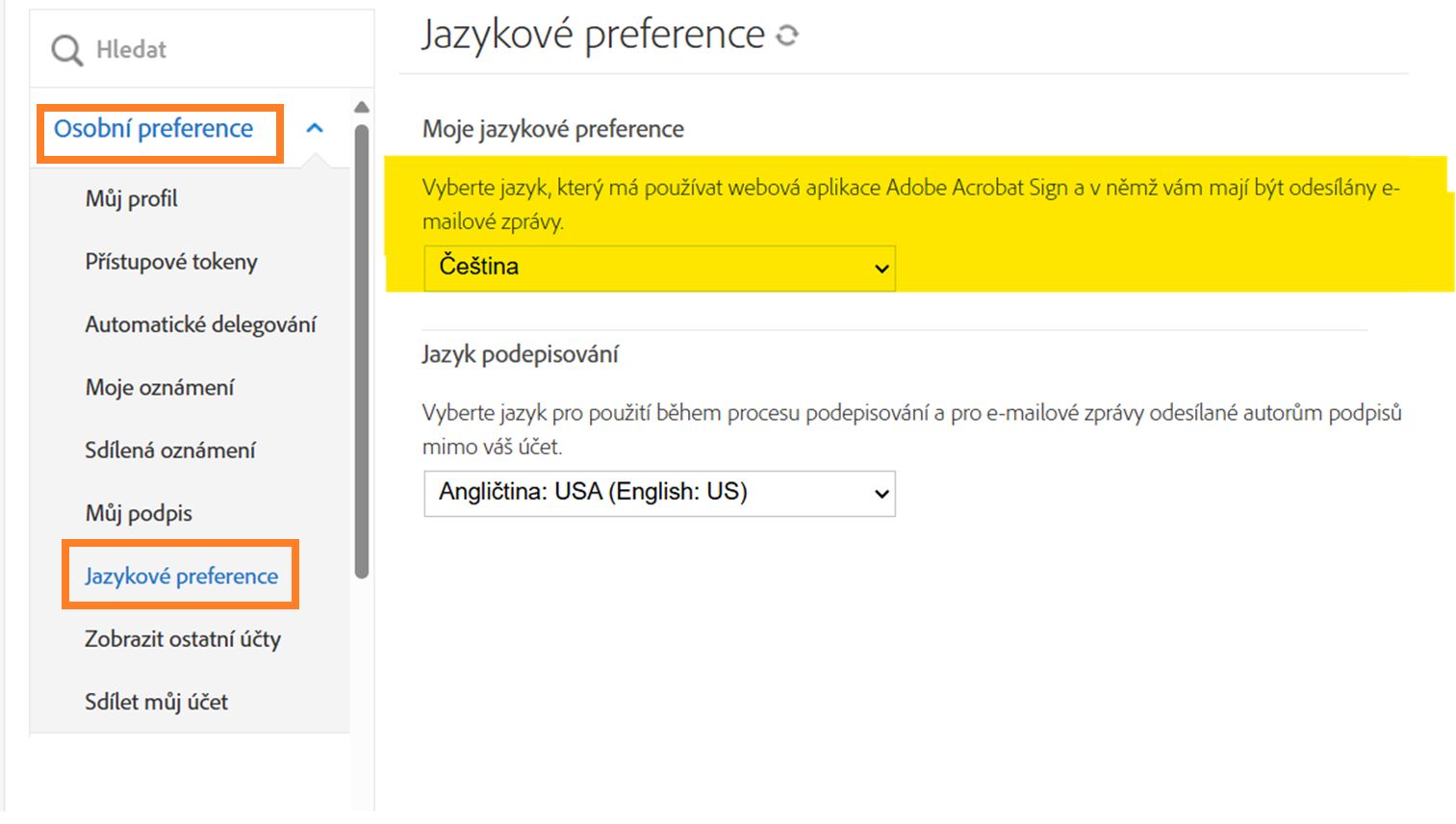Go to Přístupové tokeny
This screenshot has width=1456, height=824.
(171, 262)
